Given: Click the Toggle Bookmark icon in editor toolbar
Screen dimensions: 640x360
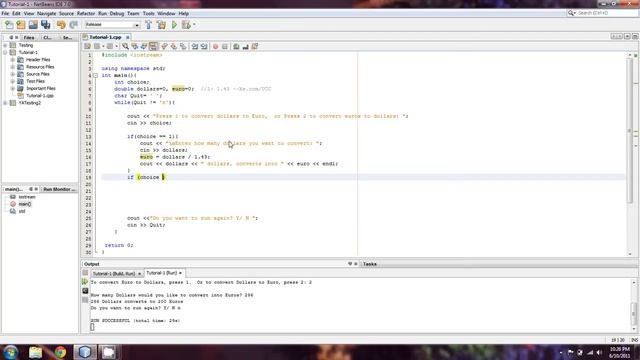Looking at the screenshot, I should (183, 47).
